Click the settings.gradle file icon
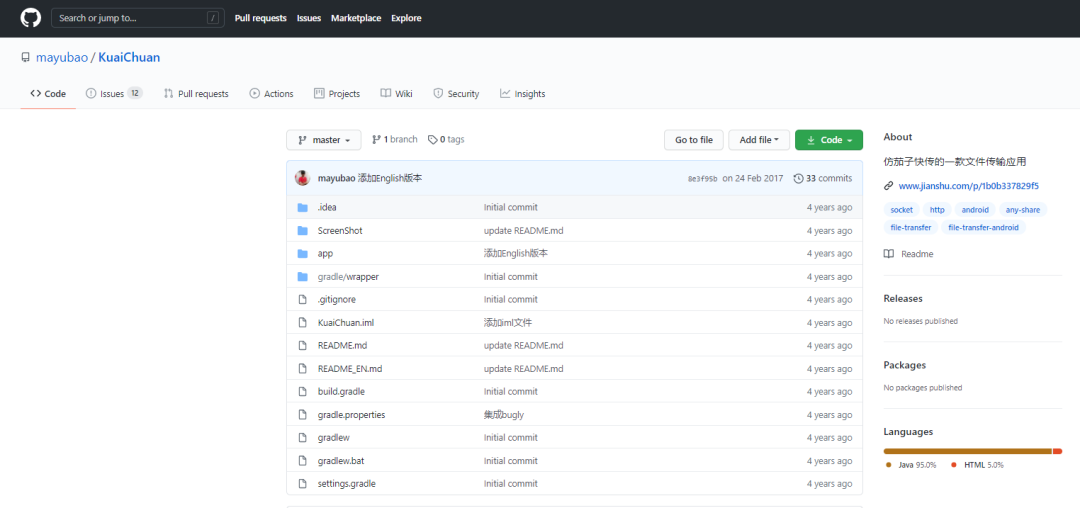Image resolution: width=1080 pixels, height=508 pixels. click(302, 484)
